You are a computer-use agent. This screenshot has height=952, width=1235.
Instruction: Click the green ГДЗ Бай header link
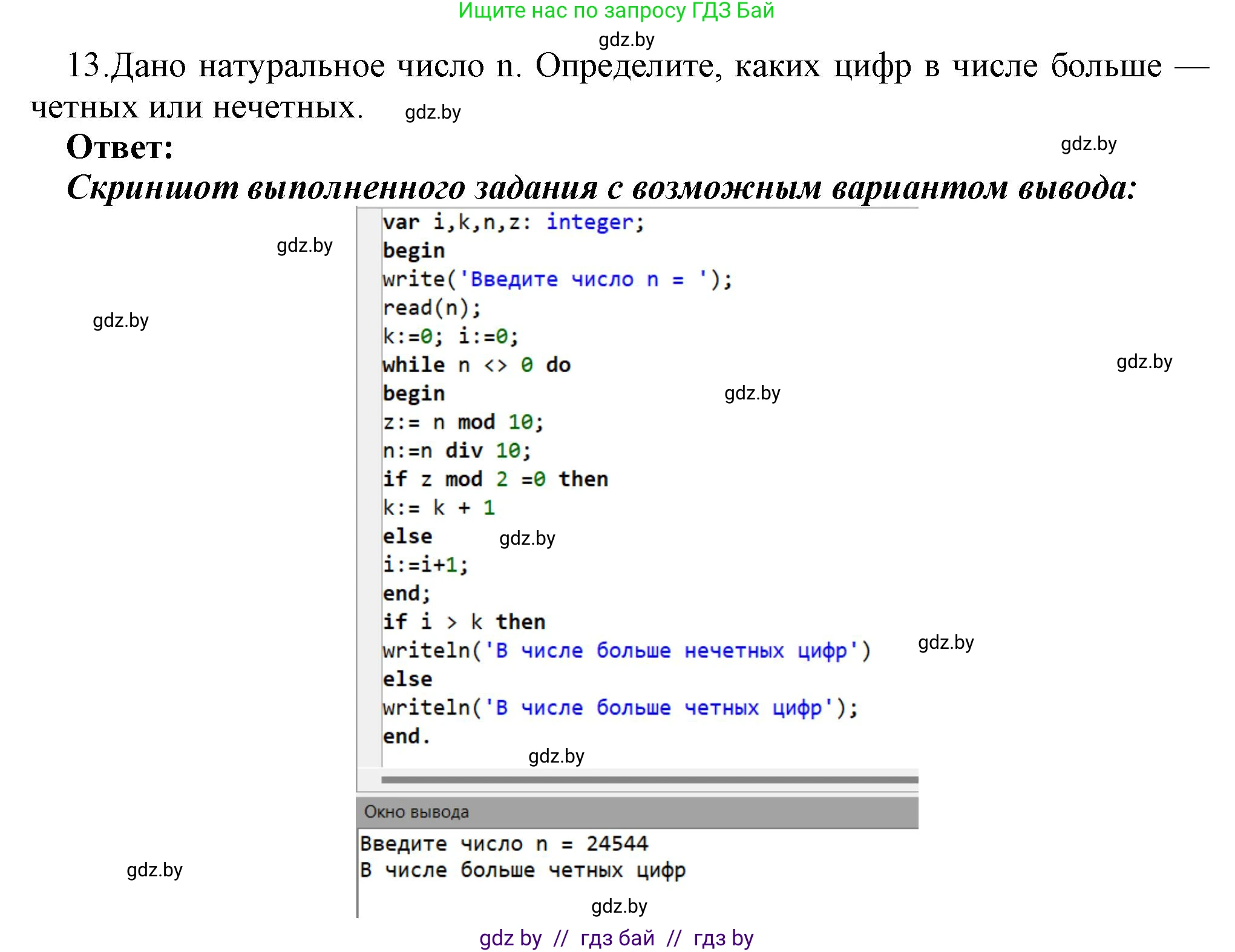615,12
